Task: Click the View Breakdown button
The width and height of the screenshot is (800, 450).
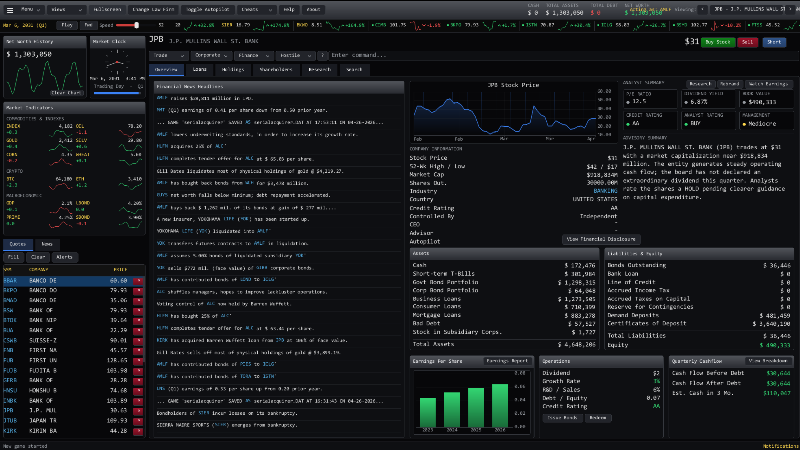Action: pos(767,361)
